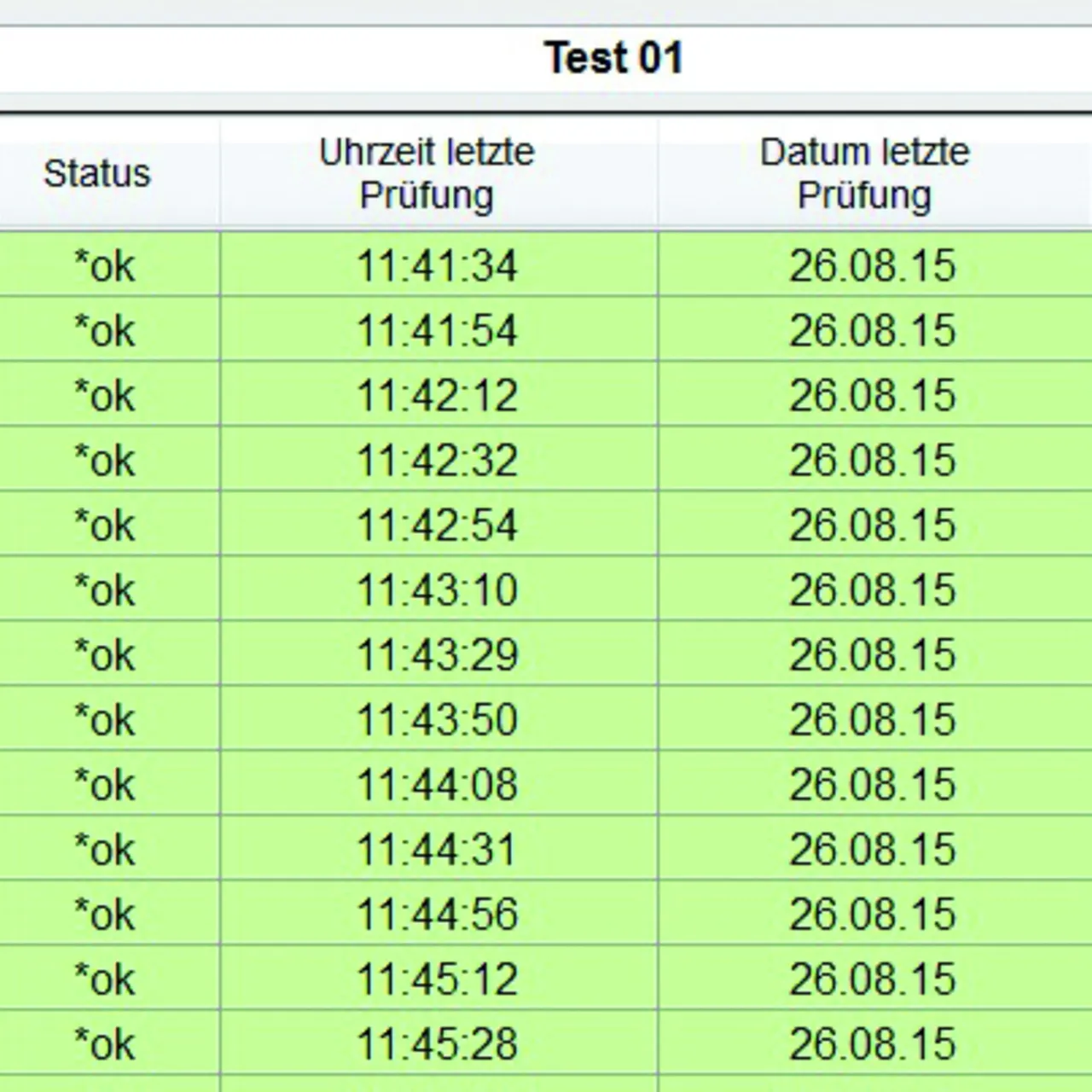Select the time cell 11:41:34
This screenshot has height=1092, width=1092.
(437, 265)
